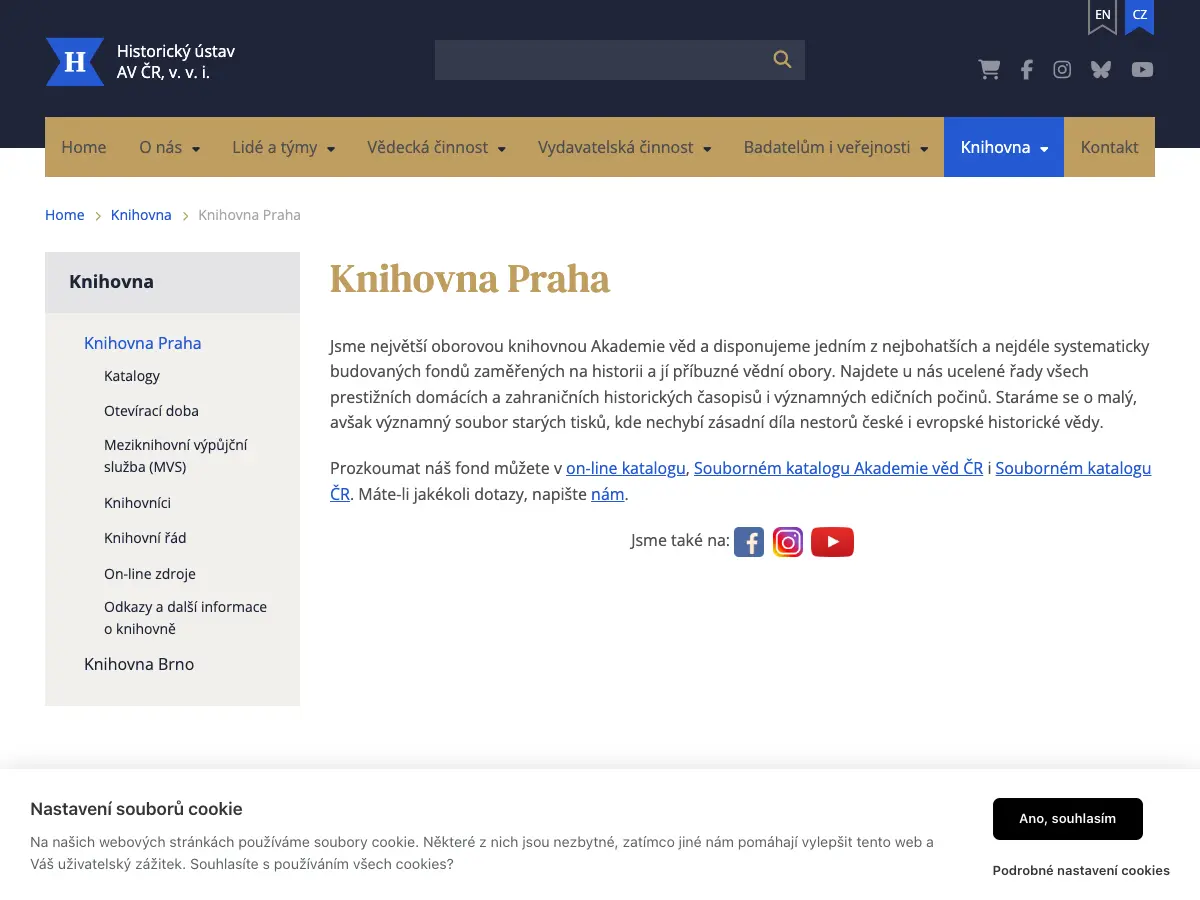
Task: Click the search magnifier icon
Action: (x=782, y=60)
